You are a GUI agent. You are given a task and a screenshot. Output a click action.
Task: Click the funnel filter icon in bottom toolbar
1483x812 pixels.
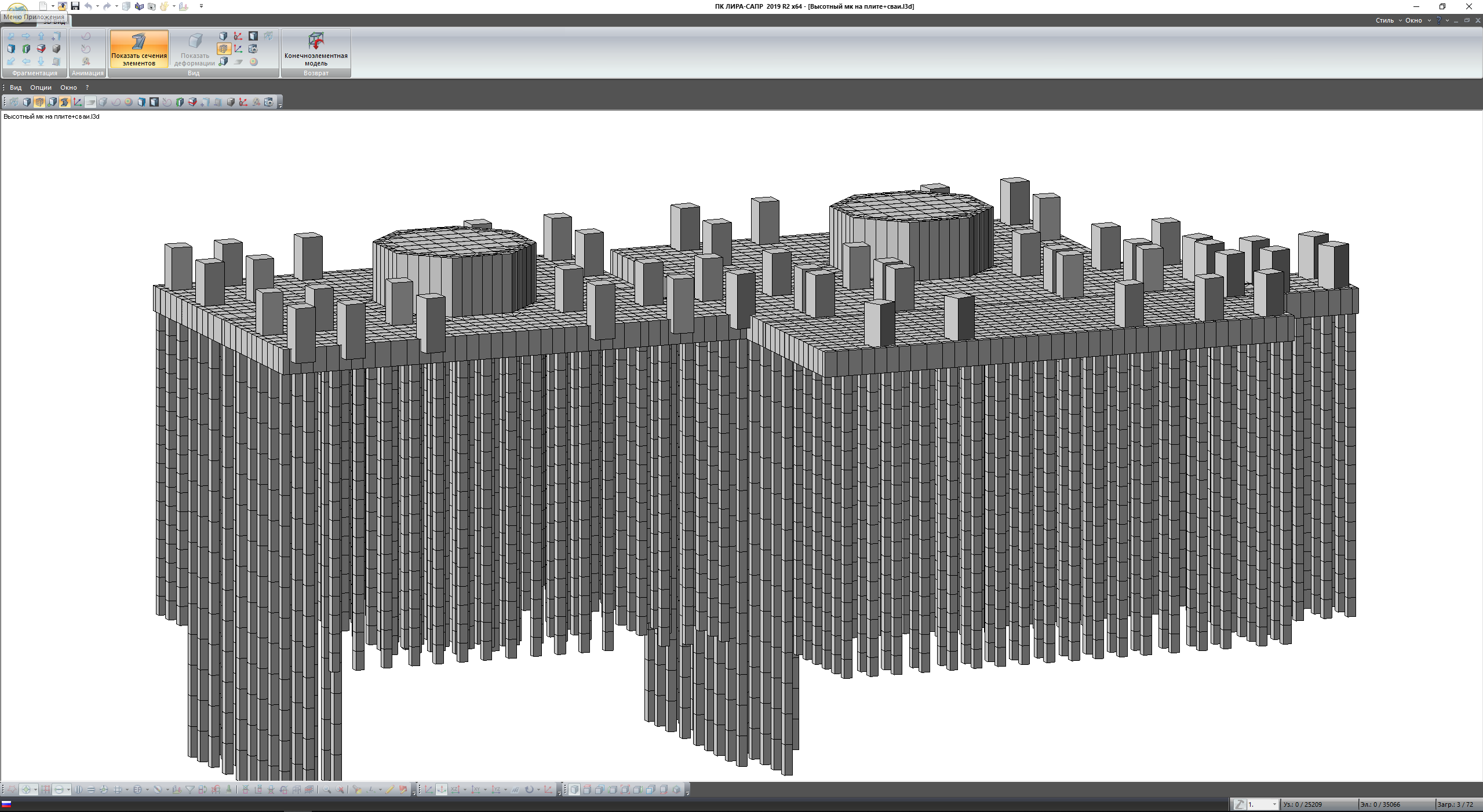coord(190,789)
